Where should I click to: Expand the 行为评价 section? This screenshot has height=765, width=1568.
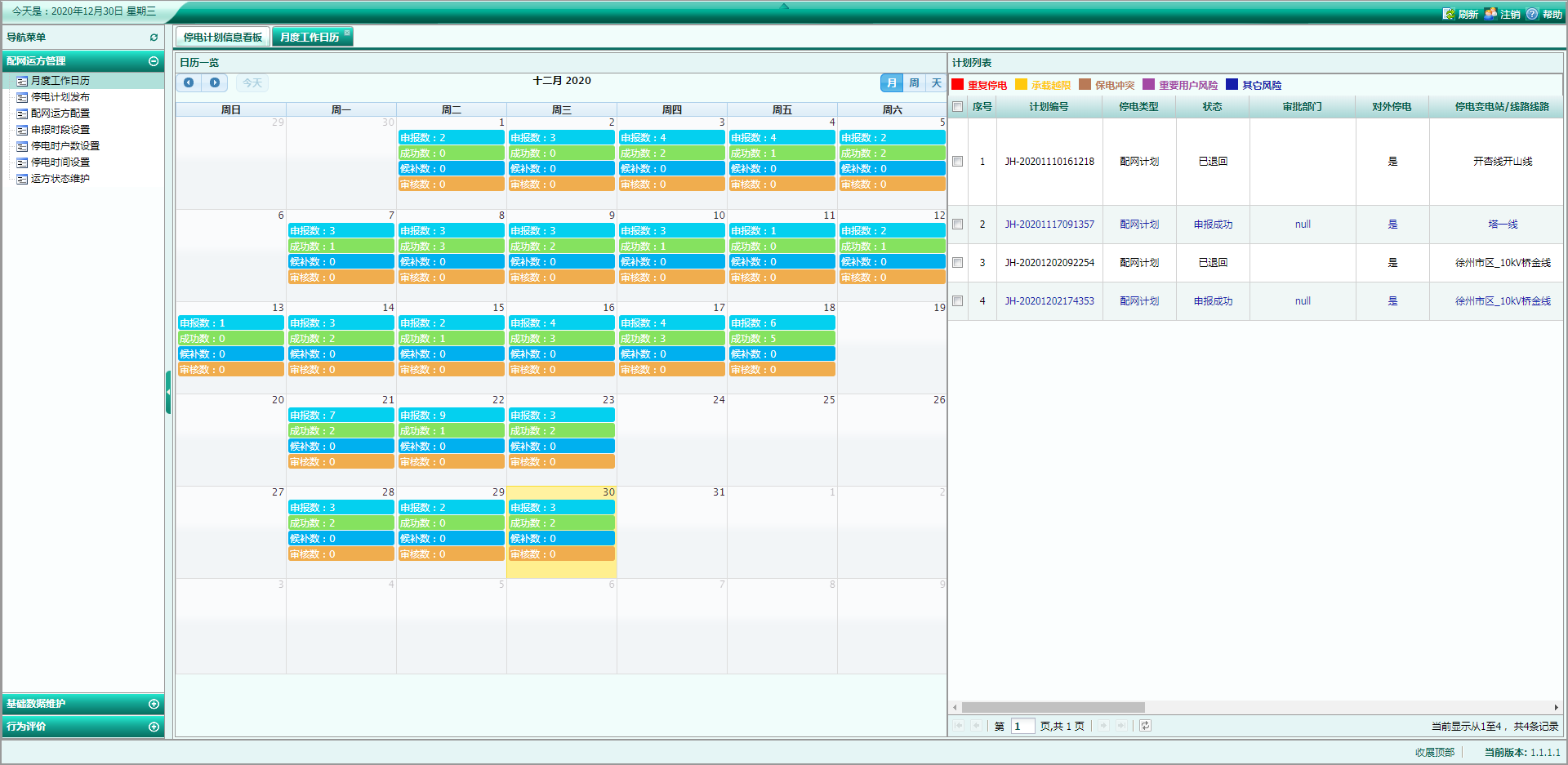click(154, 727)
